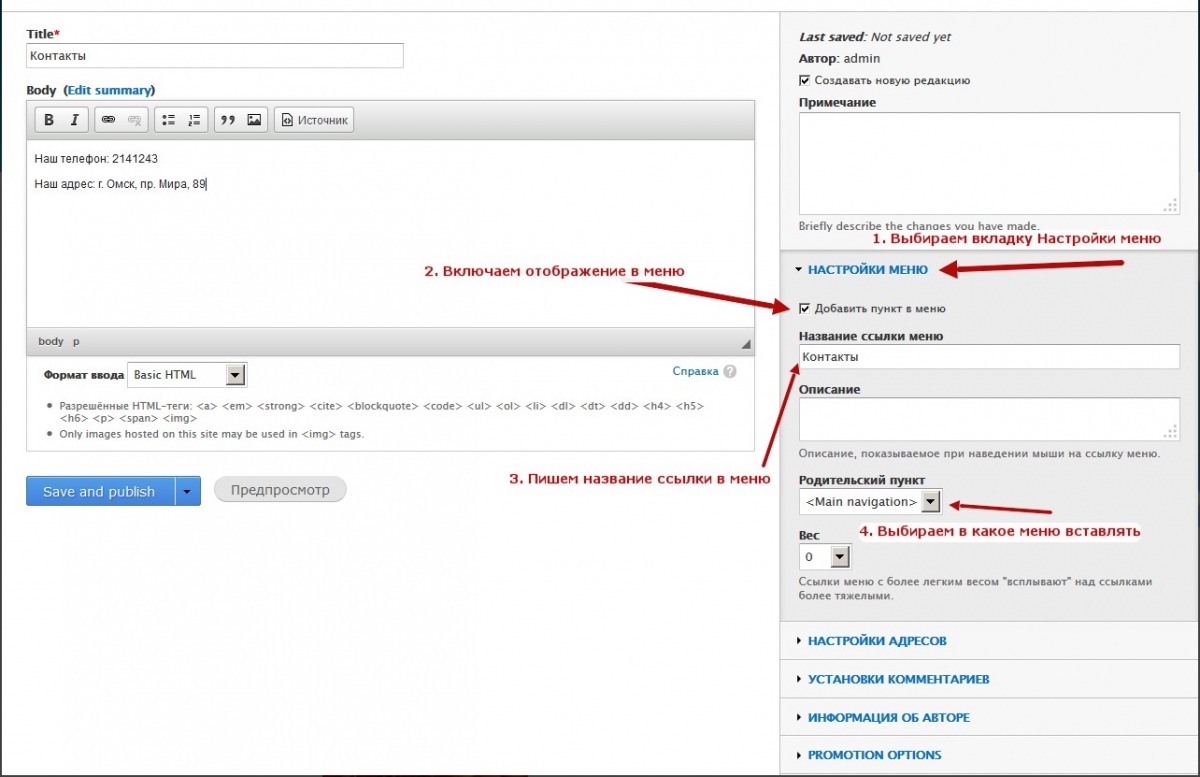
Task: Toggle bold formatting in editor toolbar
Action: (x=48, y=120)
